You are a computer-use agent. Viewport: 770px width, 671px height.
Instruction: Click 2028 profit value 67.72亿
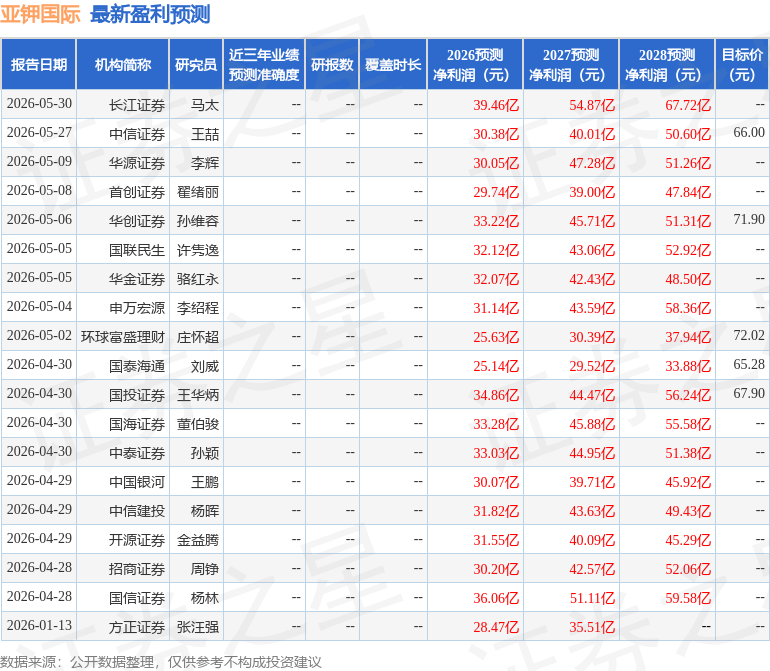click(x=688, y=105)
